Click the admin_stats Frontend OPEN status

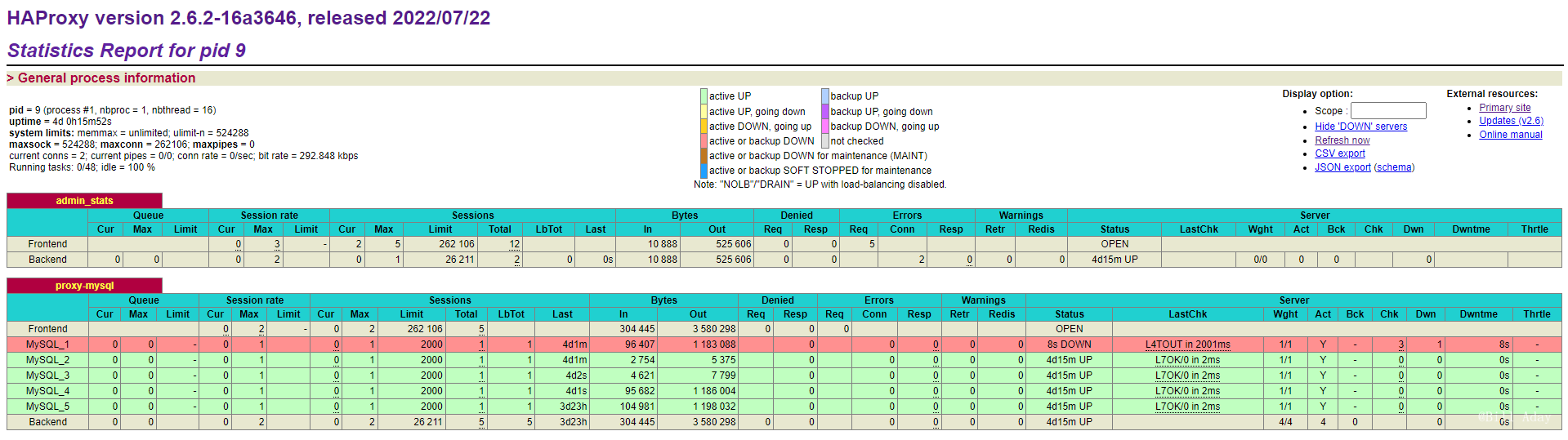[1115, 244]
